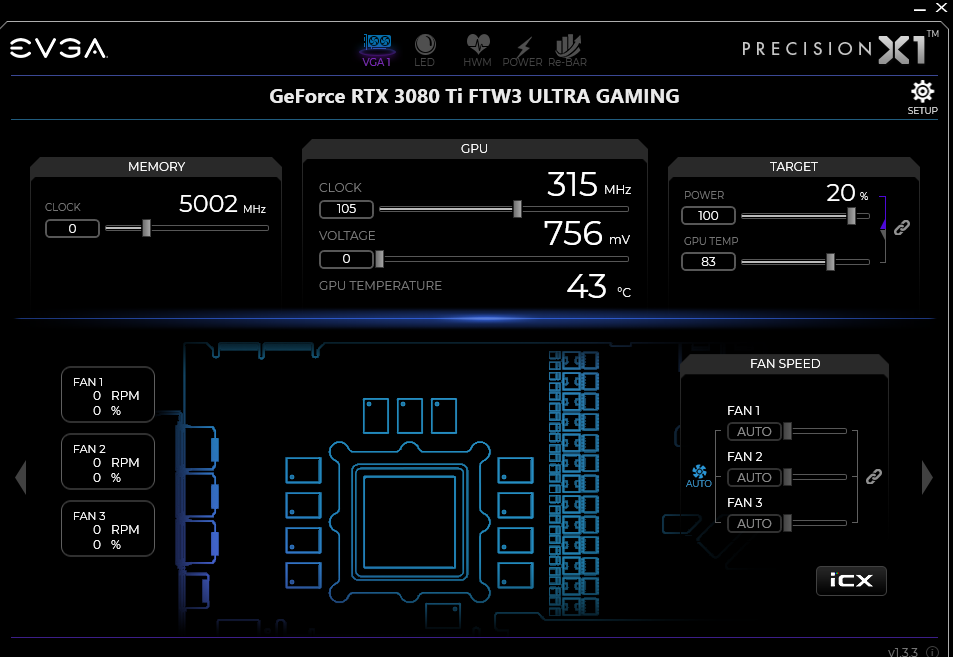Click the target priority arrow indicator
Screen dimensions: 953x657
883,227
